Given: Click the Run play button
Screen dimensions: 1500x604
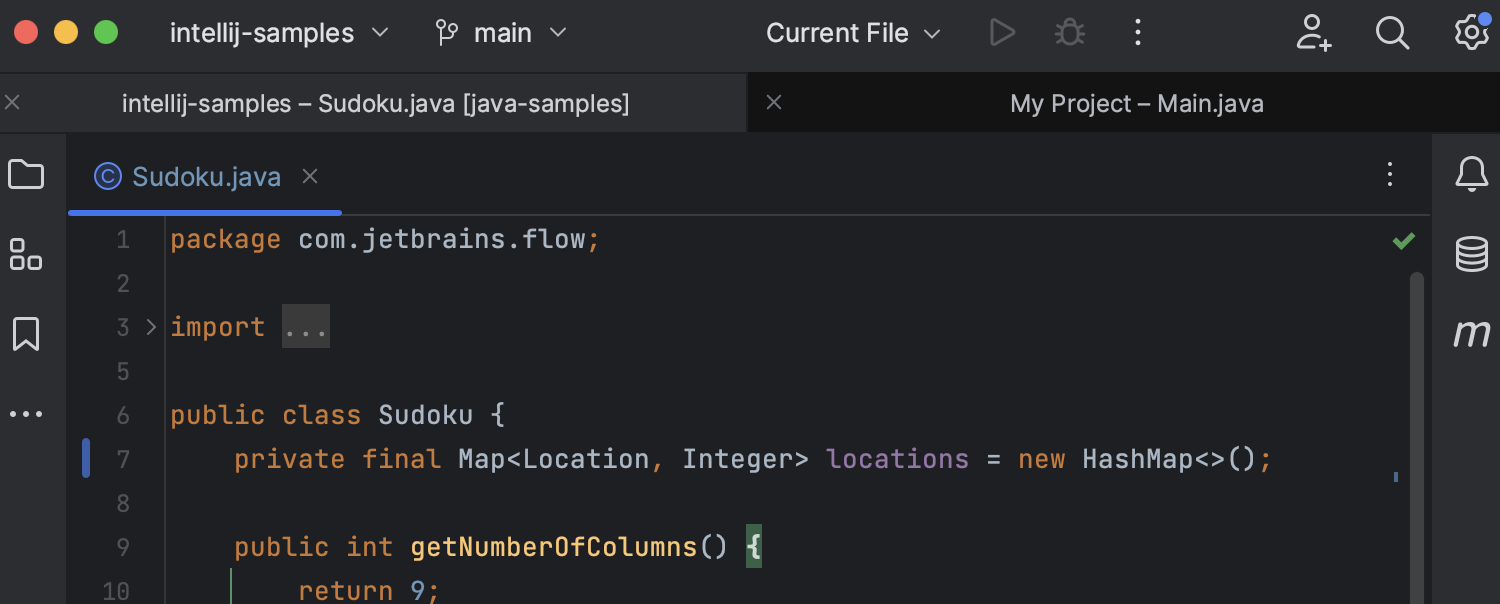Looking at the screenshot, I should [x=1002, y=33].
